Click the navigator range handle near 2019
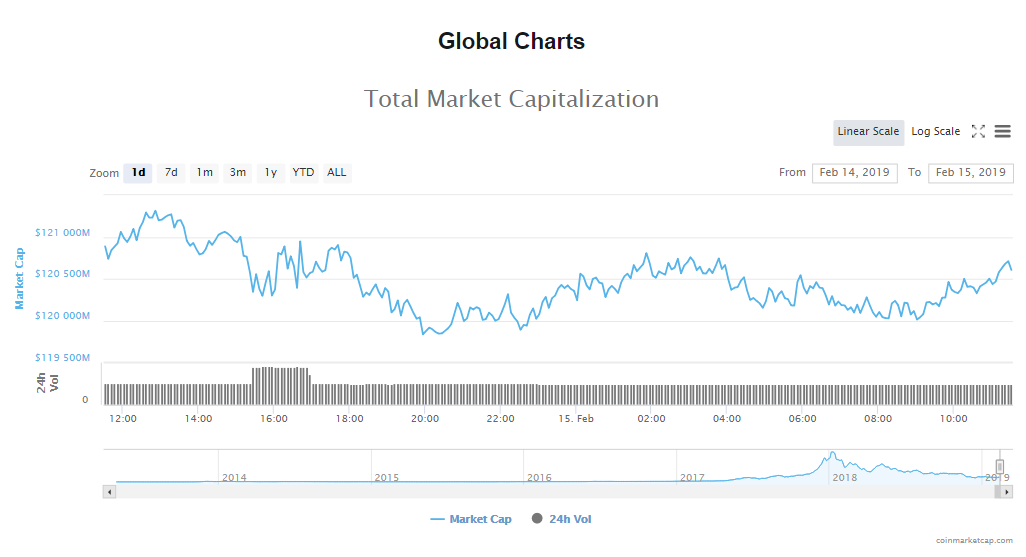Screen dimensions: 1026x557 pos(999,466)
